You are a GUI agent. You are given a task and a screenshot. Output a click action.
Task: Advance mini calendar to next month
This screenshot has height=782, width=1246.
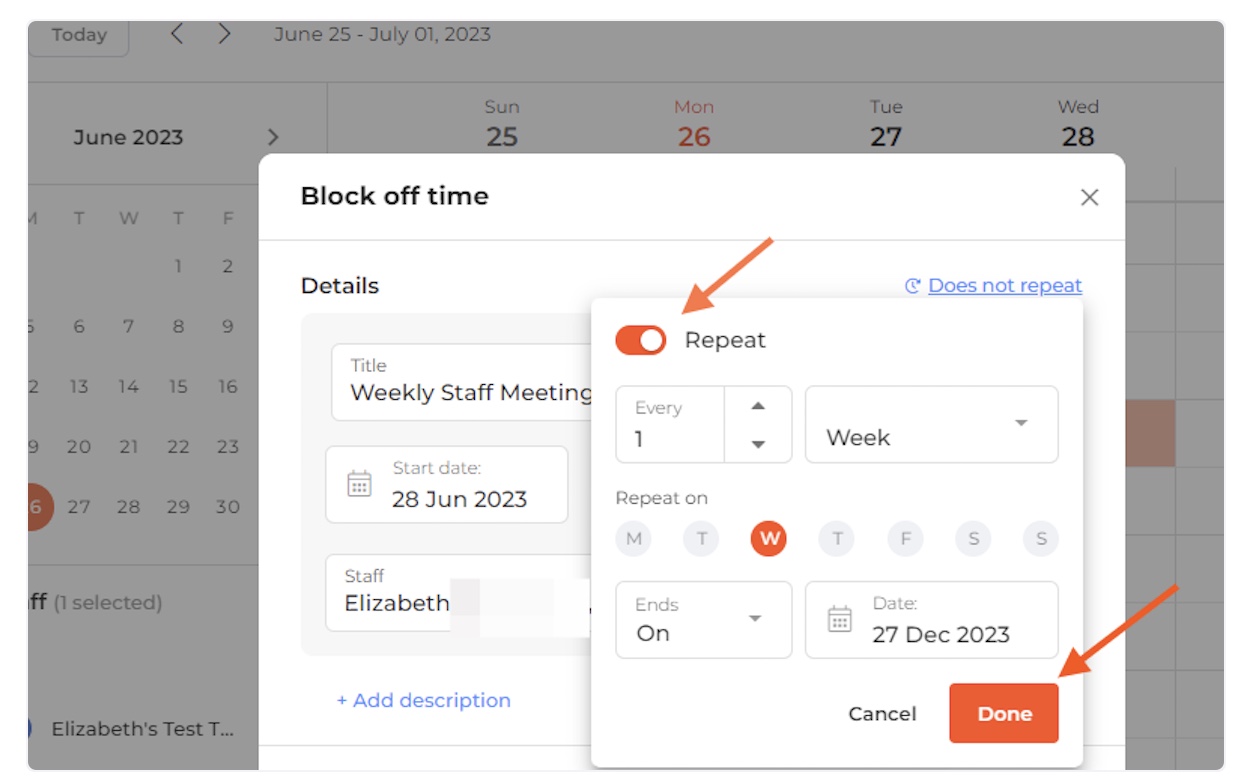coord(273,138)
